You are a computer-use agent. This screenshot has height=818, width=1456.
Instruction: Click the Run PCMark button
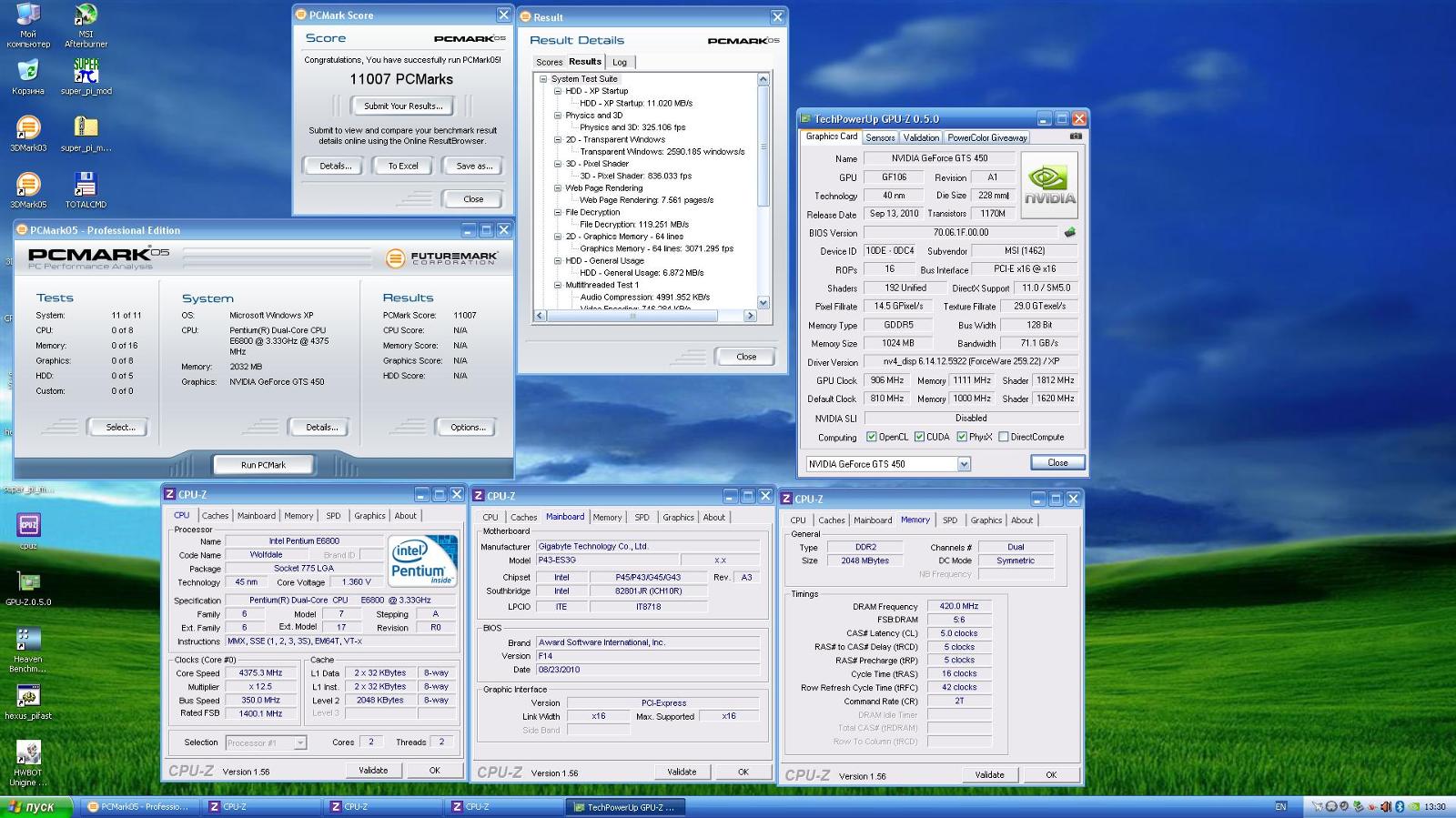263,465
